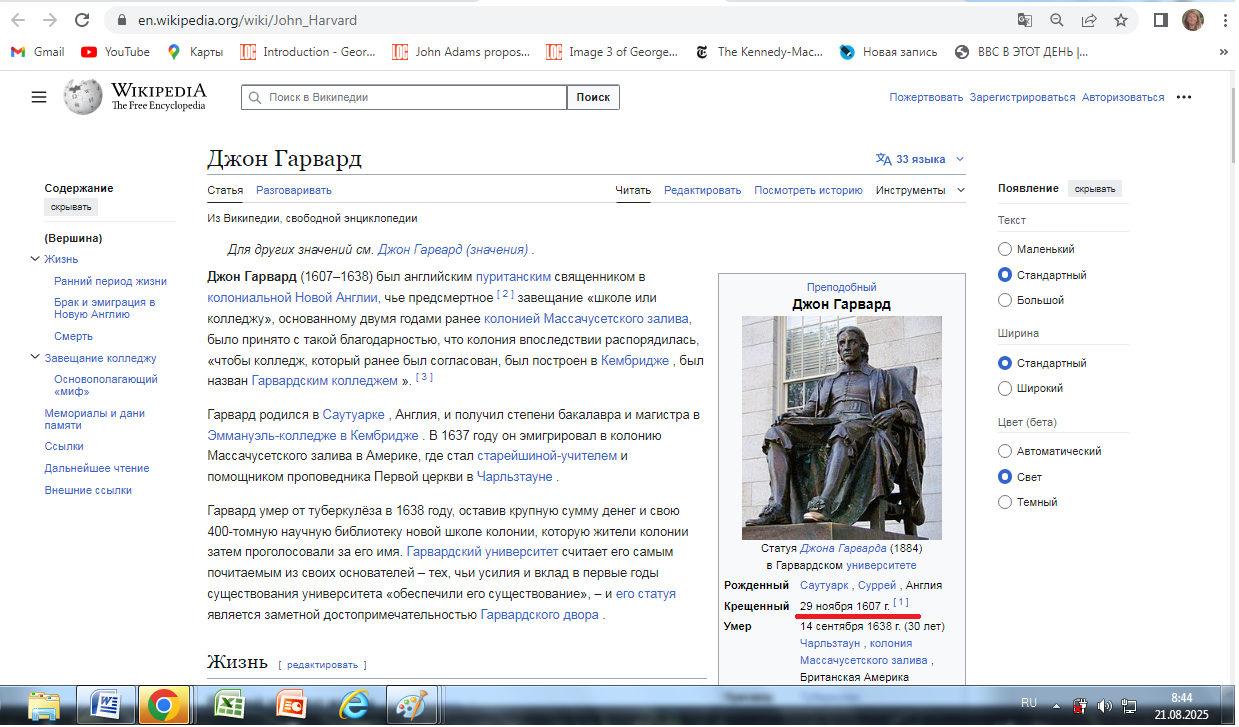Open the John Harvard statue image
The width and height of the screenshot is (1239, 727).
click(841, 428)
